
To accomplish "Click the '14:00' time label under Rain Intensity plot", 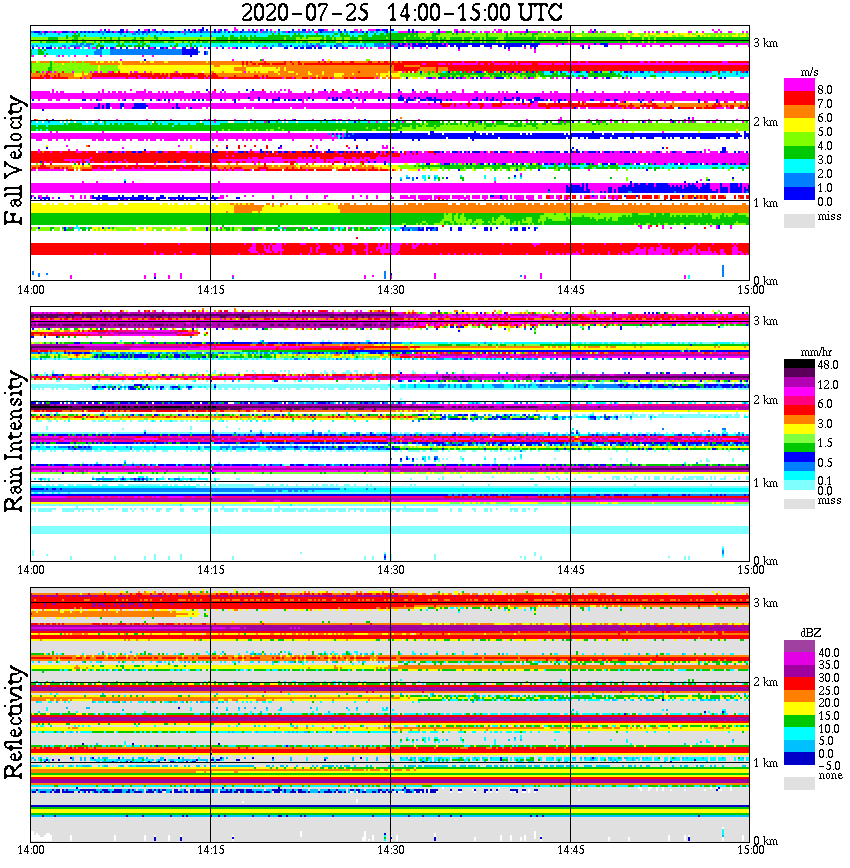I will pos(31,570).
